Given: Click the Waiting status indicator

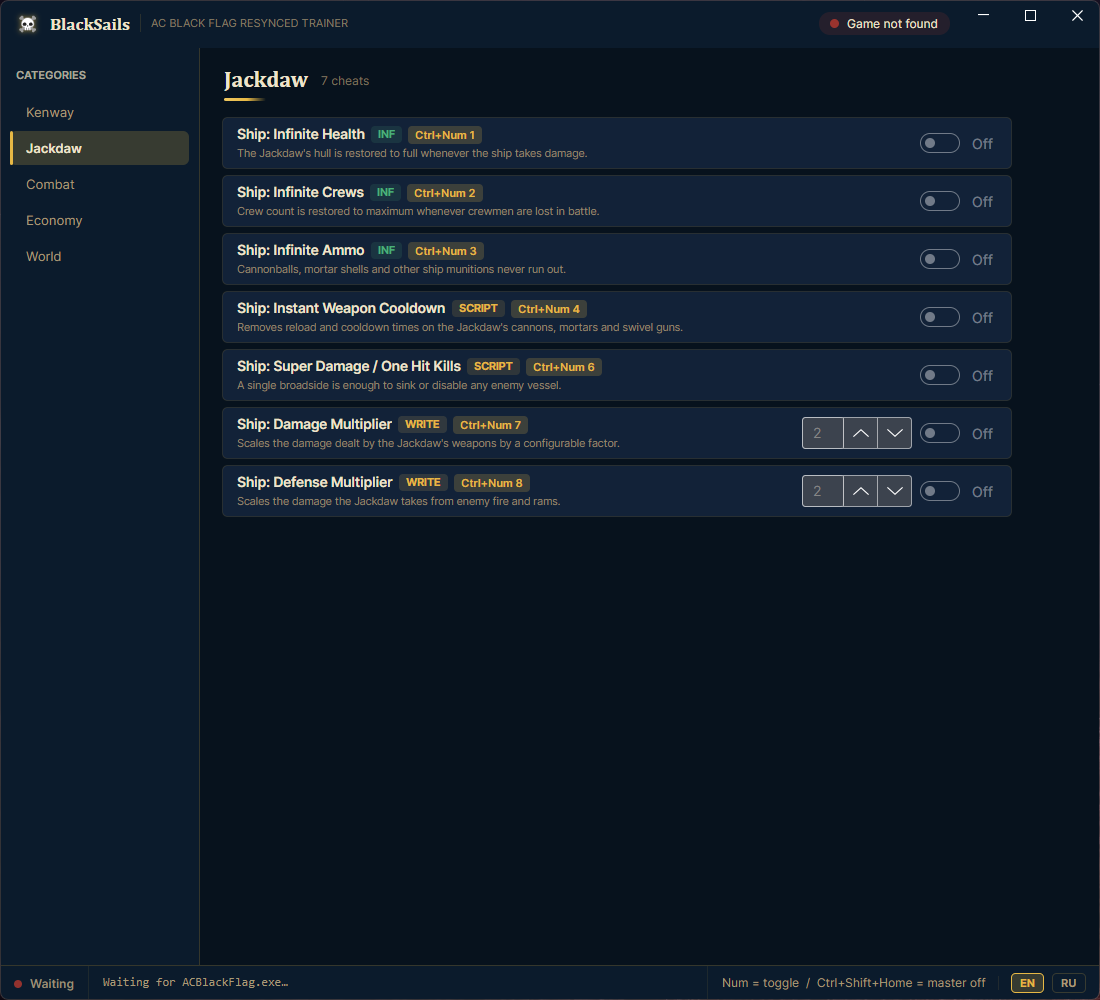Looking at the screenshot, I should pos(44,984).
